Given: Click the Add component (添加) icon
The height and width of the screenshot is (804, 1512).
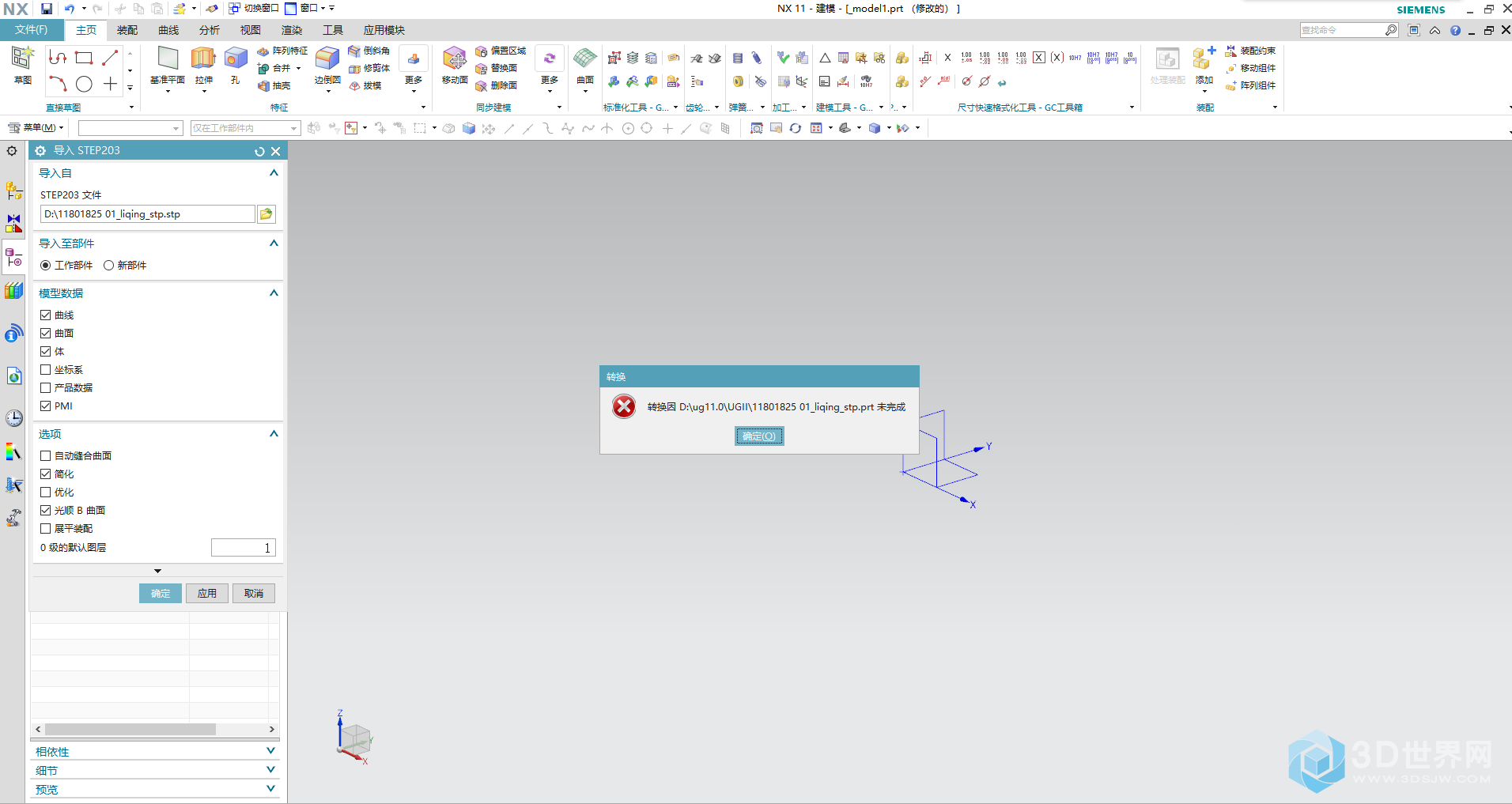Looking at the screenshot, I should [x=1204, y=59].
